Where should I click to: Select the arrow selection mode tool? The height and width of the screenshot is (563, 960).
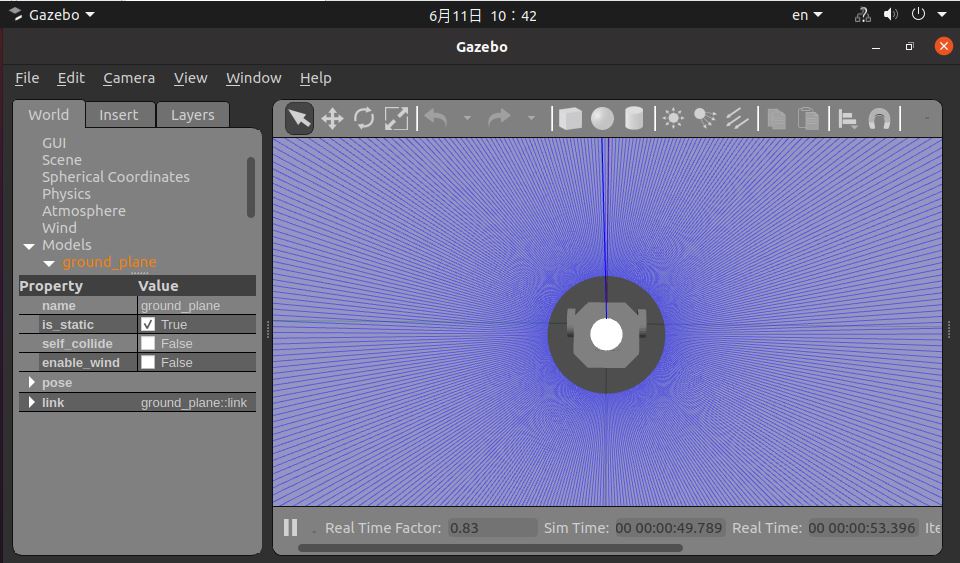click(x=299, y=118)
